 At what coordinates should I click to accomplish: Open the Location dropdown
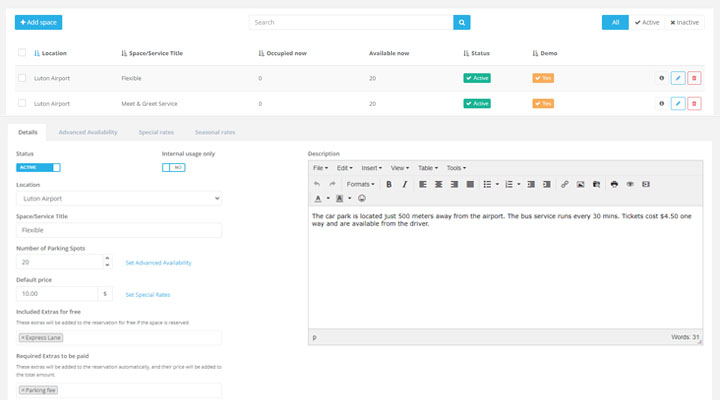point(119,199)
